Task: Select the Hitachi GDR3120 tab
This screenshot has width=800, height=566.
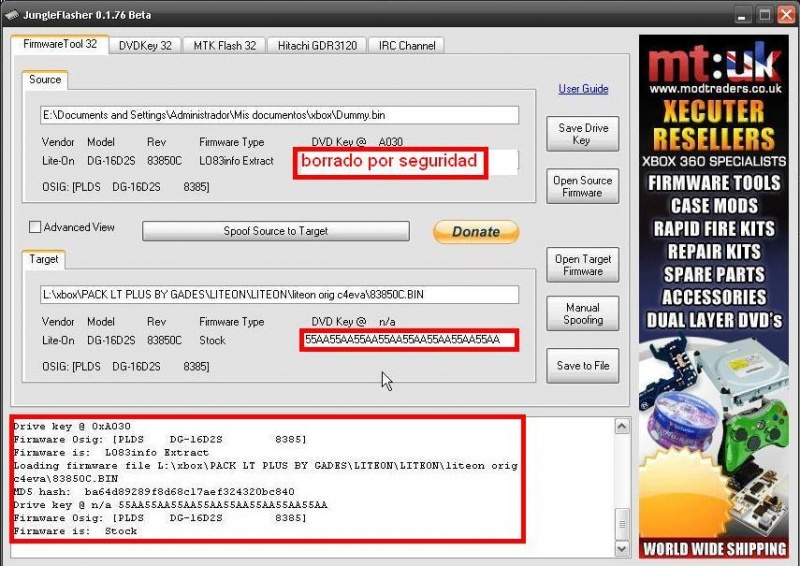Action: [317, 46]
